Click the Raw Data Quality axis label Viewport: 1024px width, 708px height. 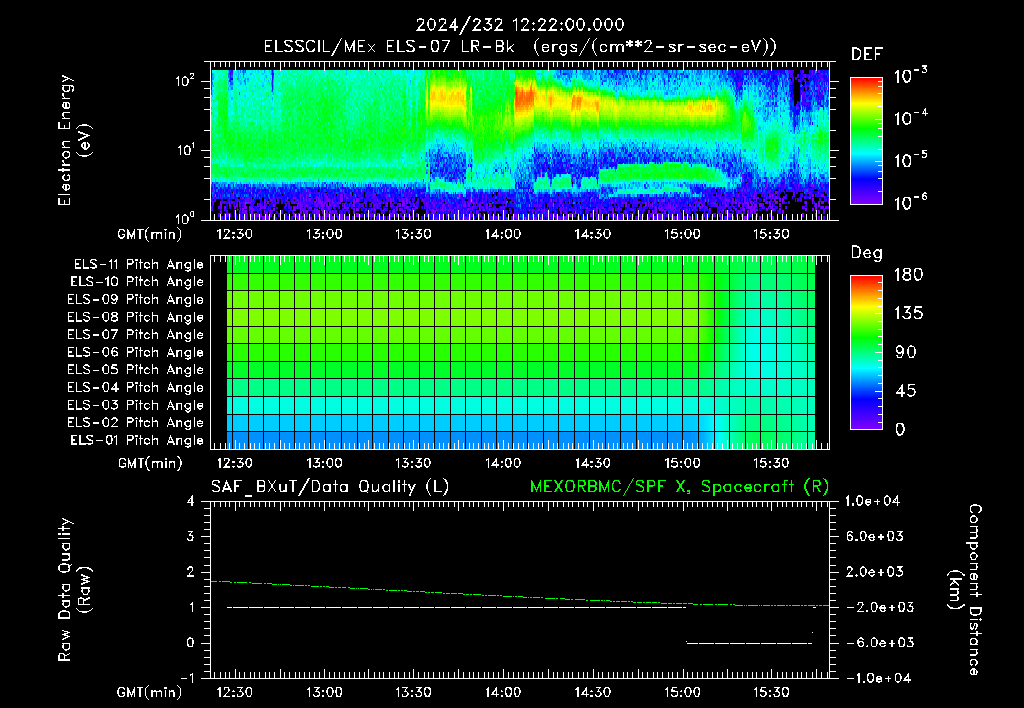tap(74, 590)
